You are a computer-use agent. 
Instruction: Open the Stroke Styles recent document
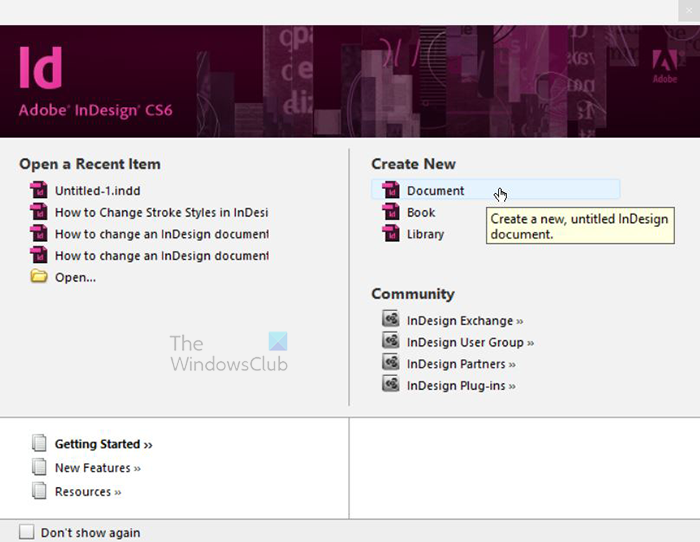161,212
